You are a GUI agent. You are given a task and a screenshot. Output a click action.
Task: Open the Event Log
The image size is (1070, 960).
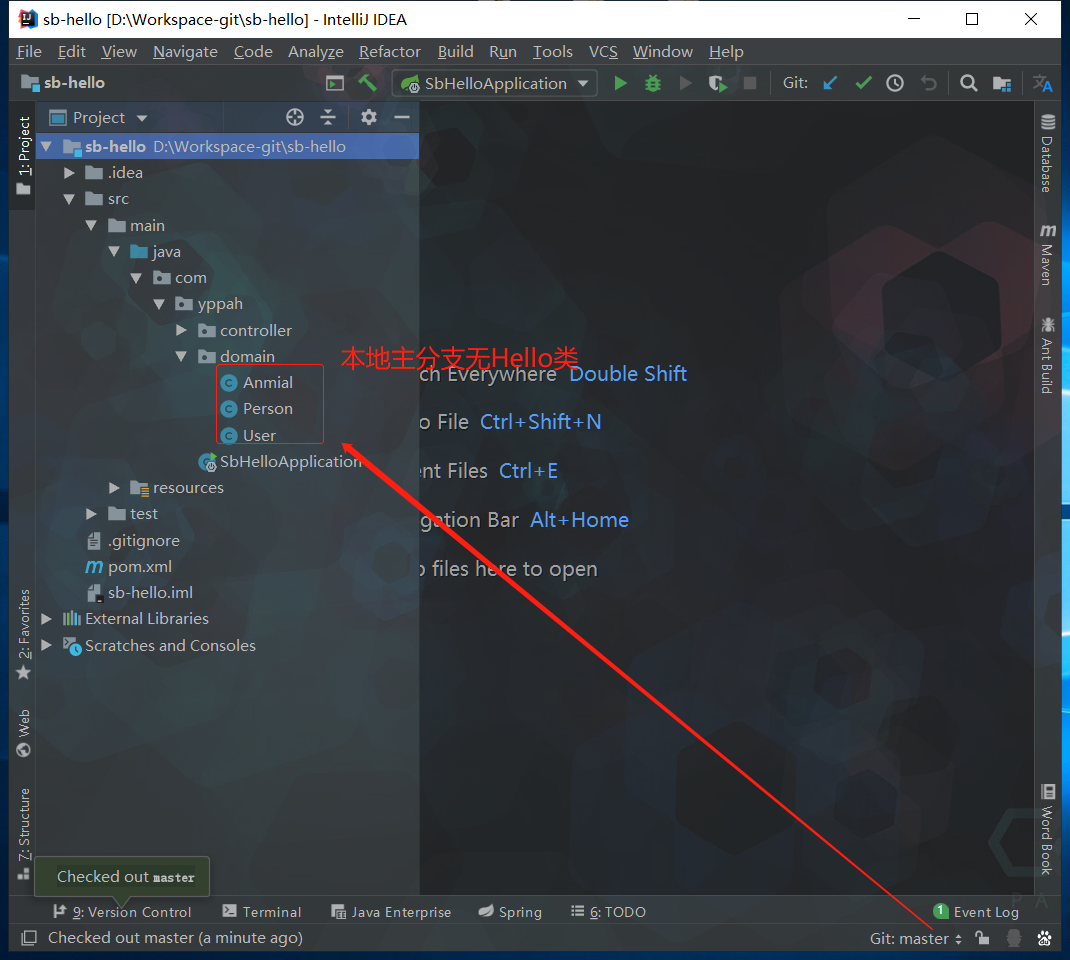point(976,911)
